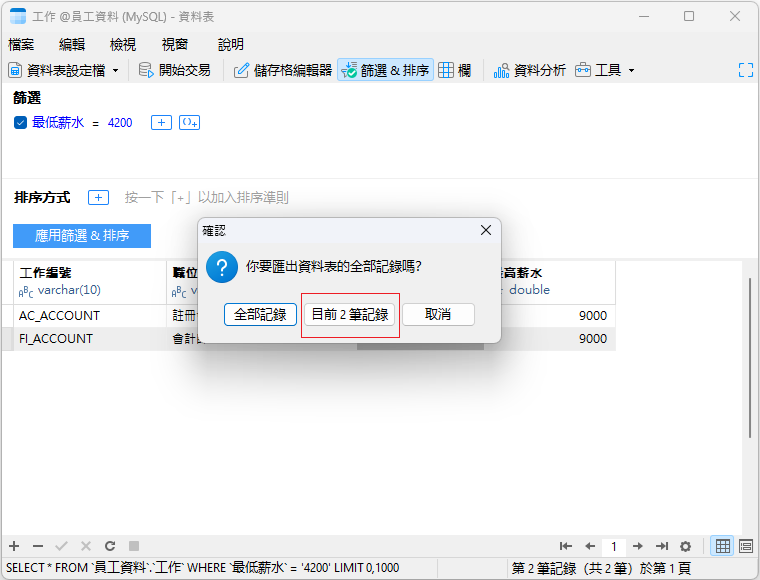Click the 欄 columns icon
The width and height of the screenshot is (760, 580).
pyautogui.click(x=447, y=70)
